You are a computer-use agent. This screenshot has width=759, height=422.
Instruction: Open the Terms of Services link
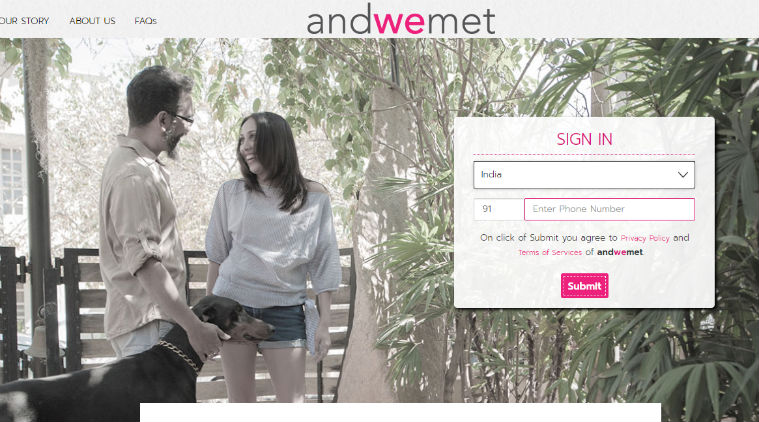tap(550, 252)
